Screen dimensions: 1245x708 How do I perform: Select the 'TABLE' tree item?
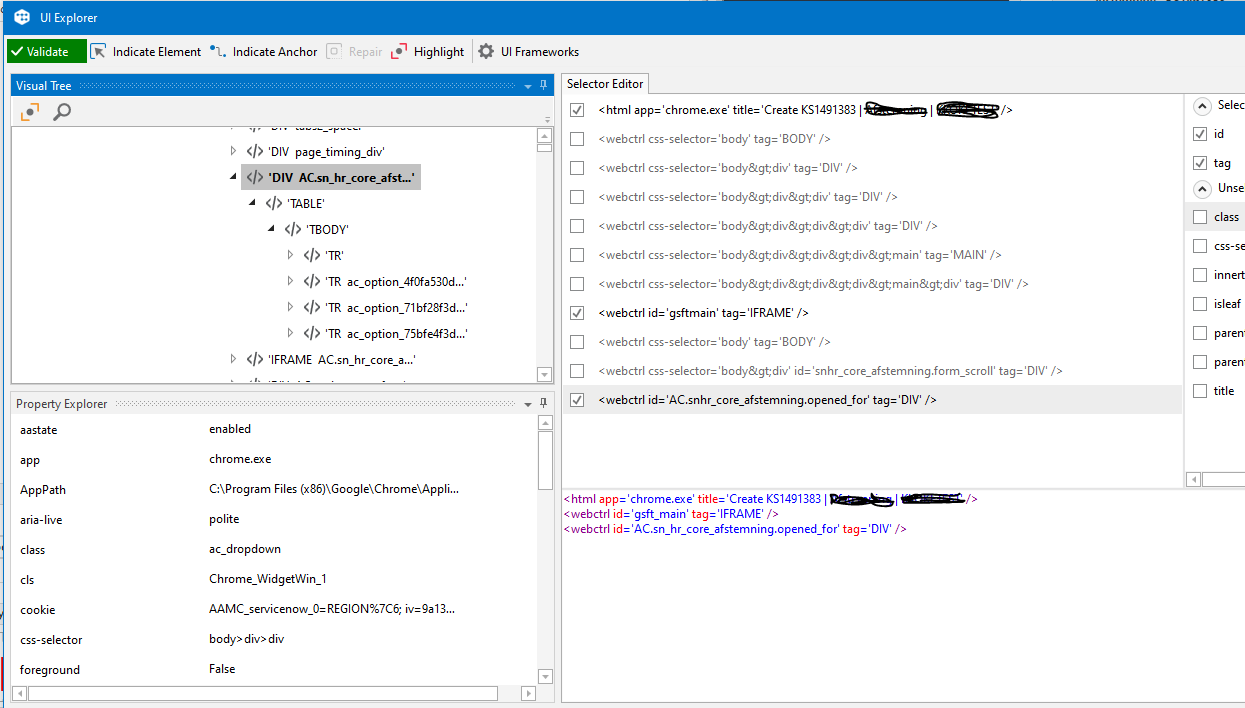[307, 203]
